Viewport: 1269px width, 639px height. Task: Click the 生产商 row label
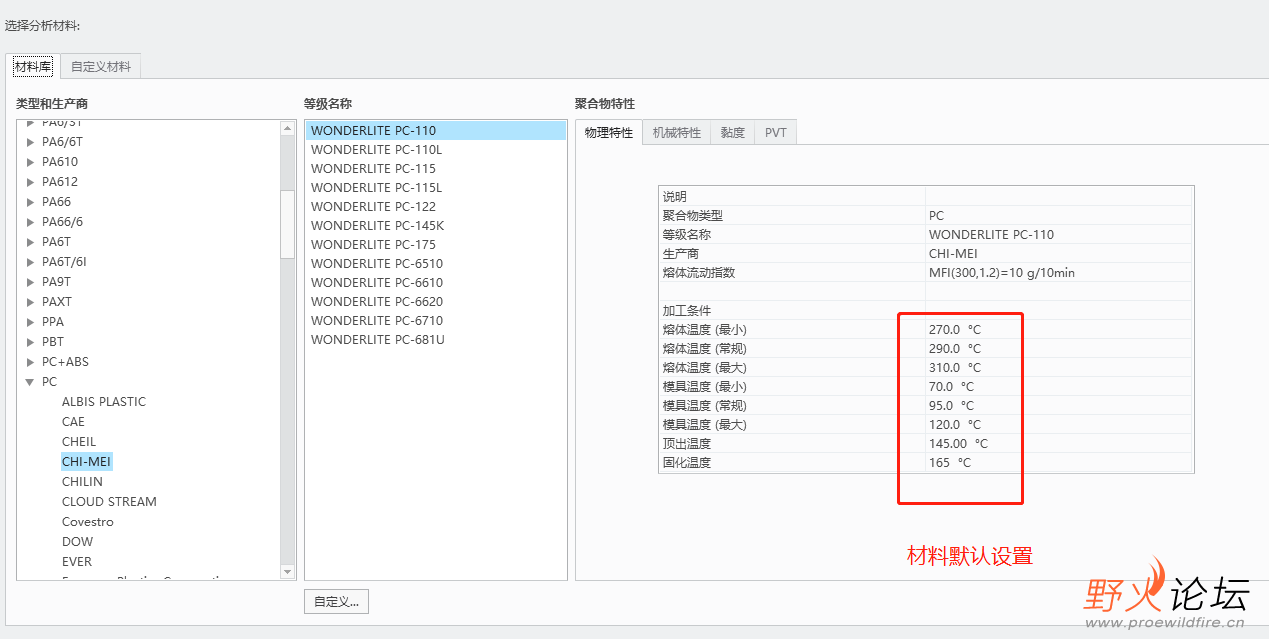[x=681, y=254]
